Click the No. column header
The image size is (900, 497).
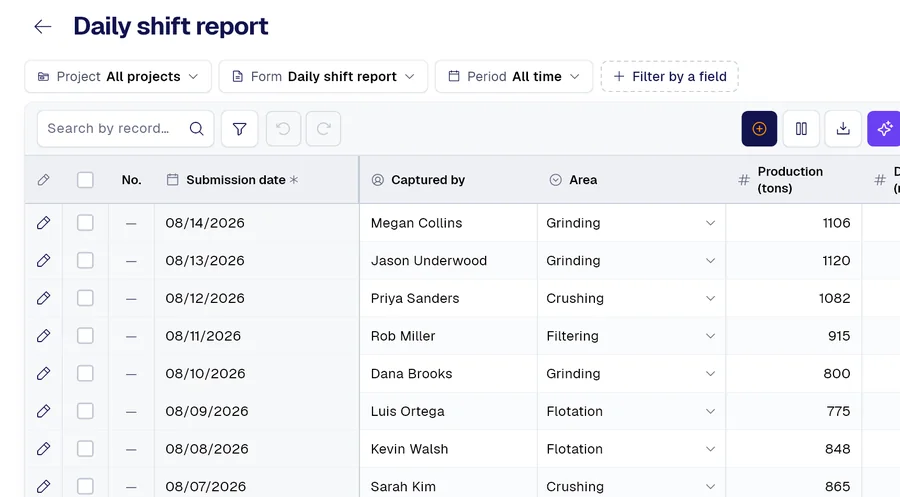(x=131, y=180)
